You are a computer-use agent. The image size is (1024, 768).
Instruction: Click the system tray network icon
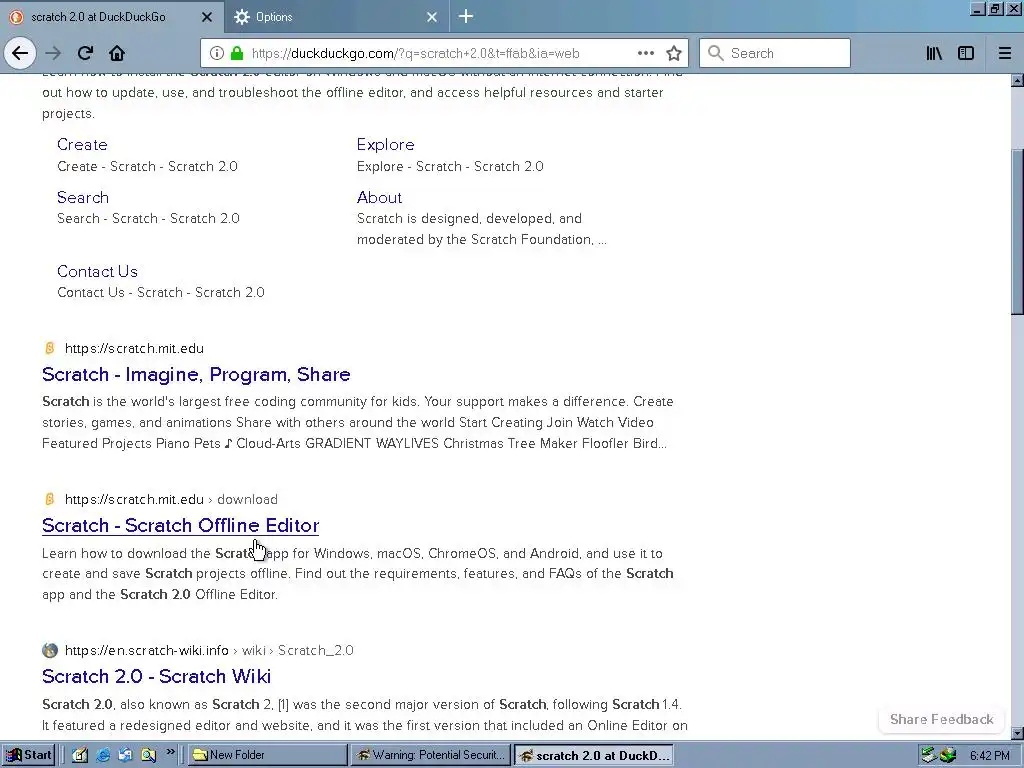coord(929,756)
